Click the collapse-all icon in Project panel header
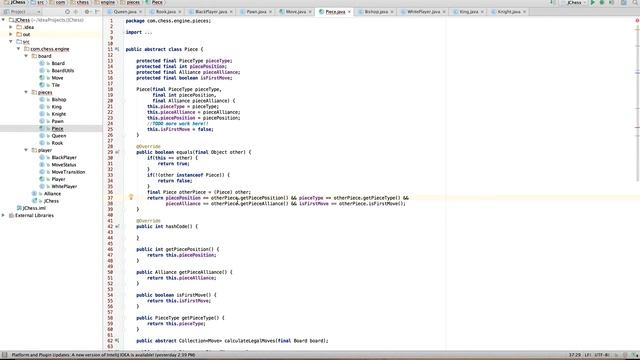640x360 pixels. (76, 12)
